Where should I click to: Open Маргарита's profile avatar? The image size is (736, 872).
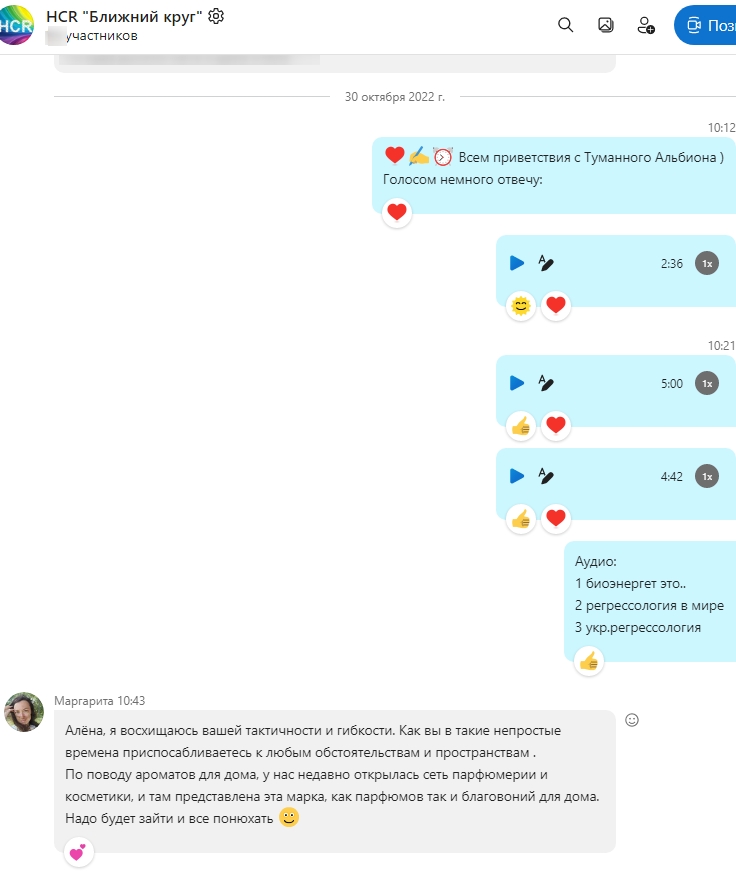24,712
